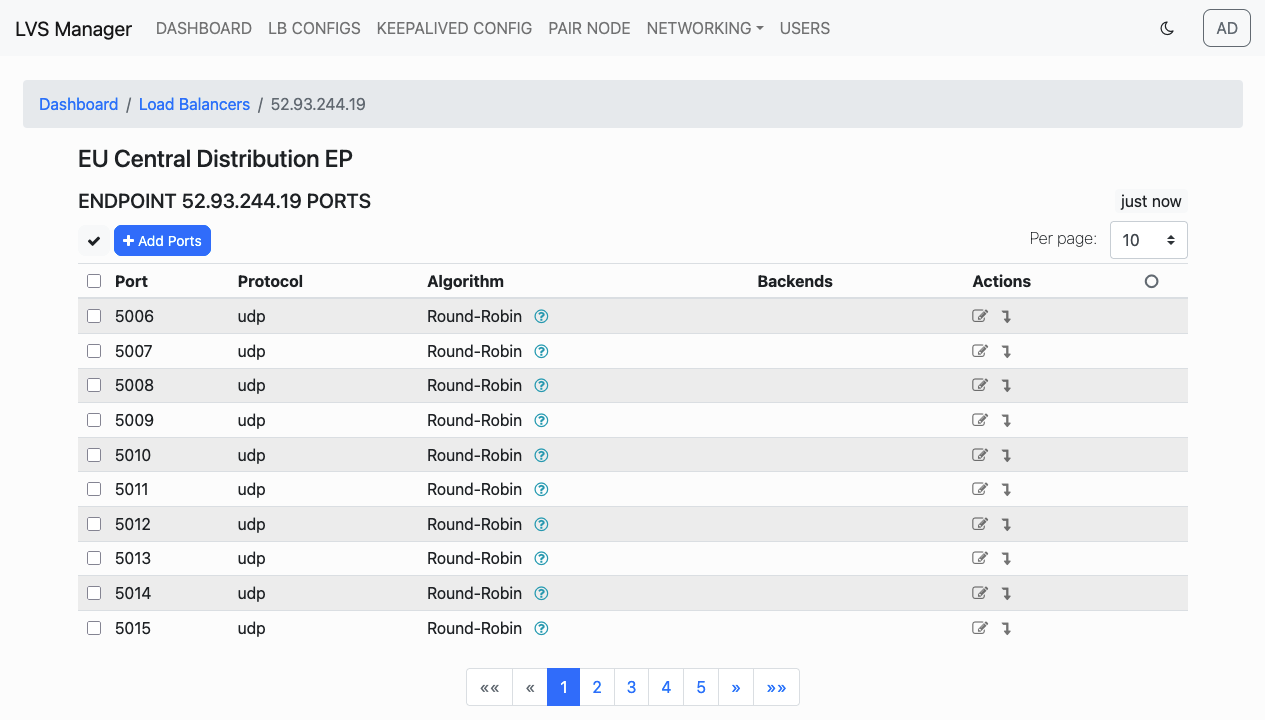Open Users nav item
The height and width of the screenshot is (720, 1265).
(x=805, y=28)
